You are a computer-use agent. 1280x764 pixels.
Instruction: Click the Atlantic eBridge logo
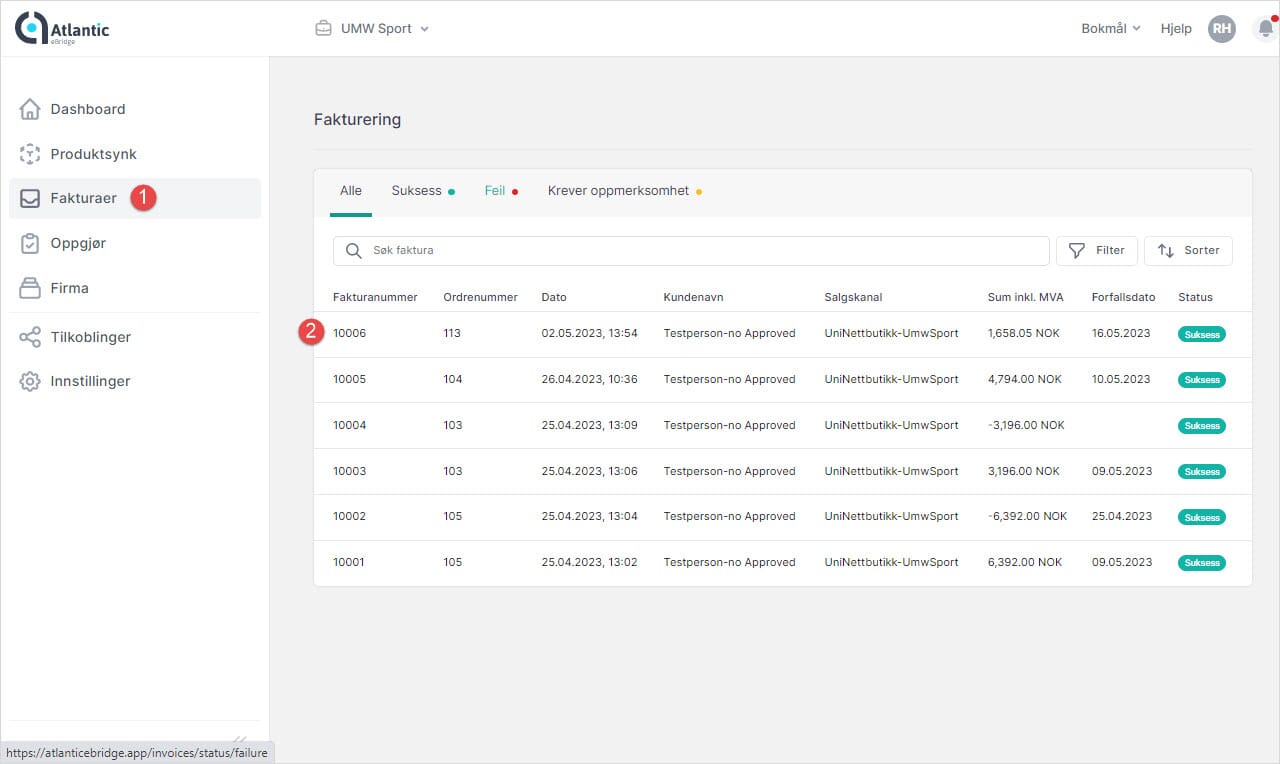[x=62, y=29]
